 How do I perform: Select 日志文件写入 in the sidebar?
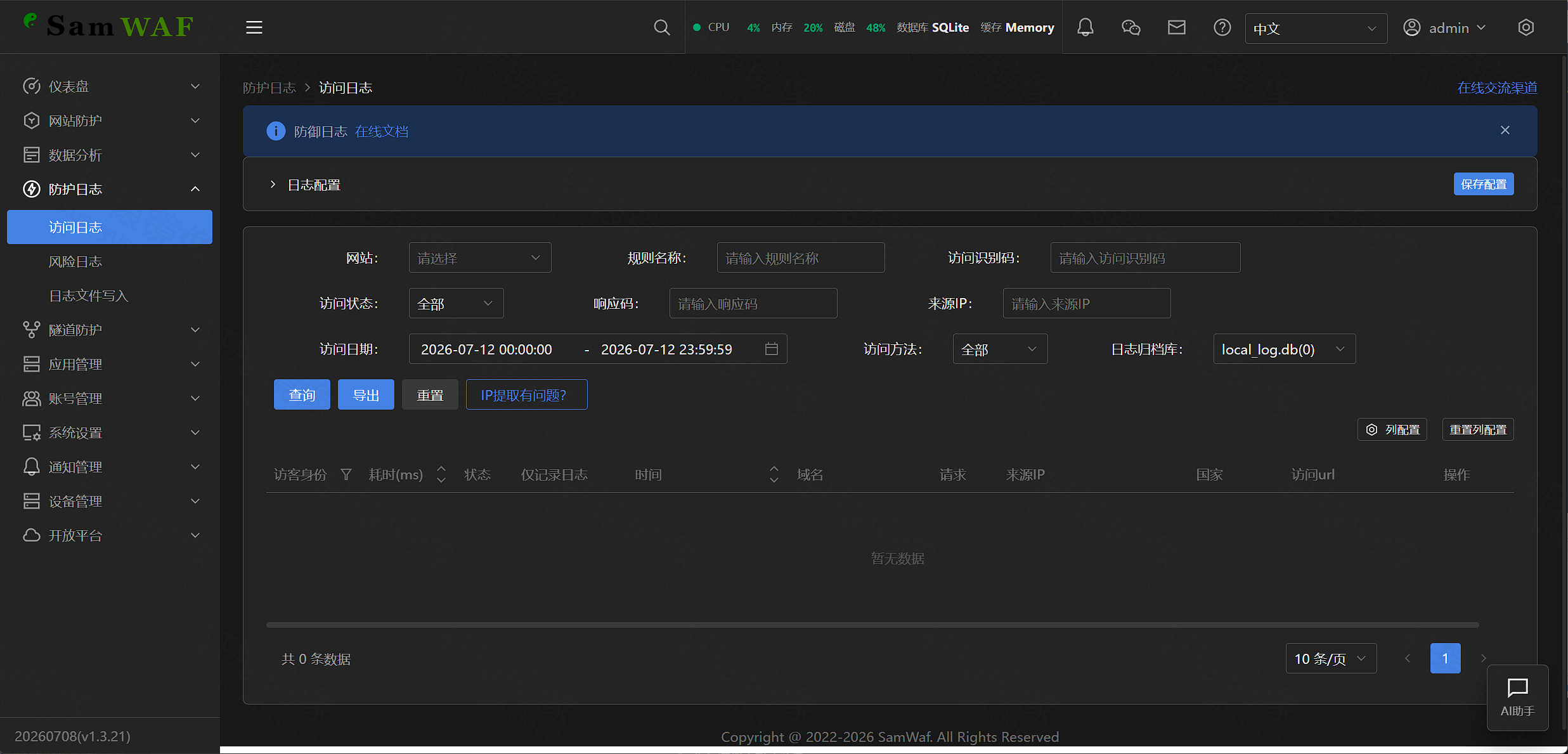click(110, 296)
